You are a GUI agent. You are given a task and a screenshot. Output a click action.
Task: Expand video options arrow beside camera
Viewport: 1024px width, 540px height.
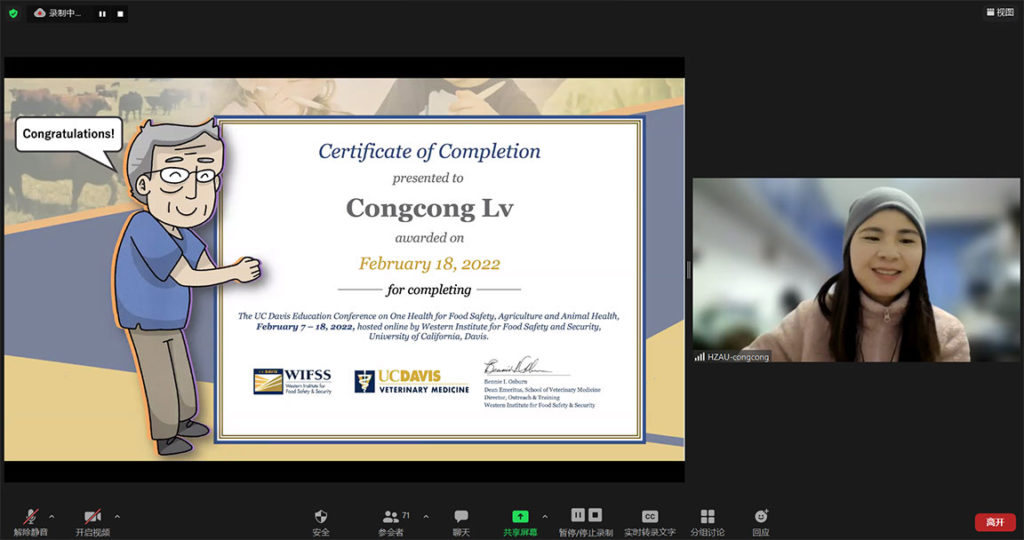(x=117, y=516)
